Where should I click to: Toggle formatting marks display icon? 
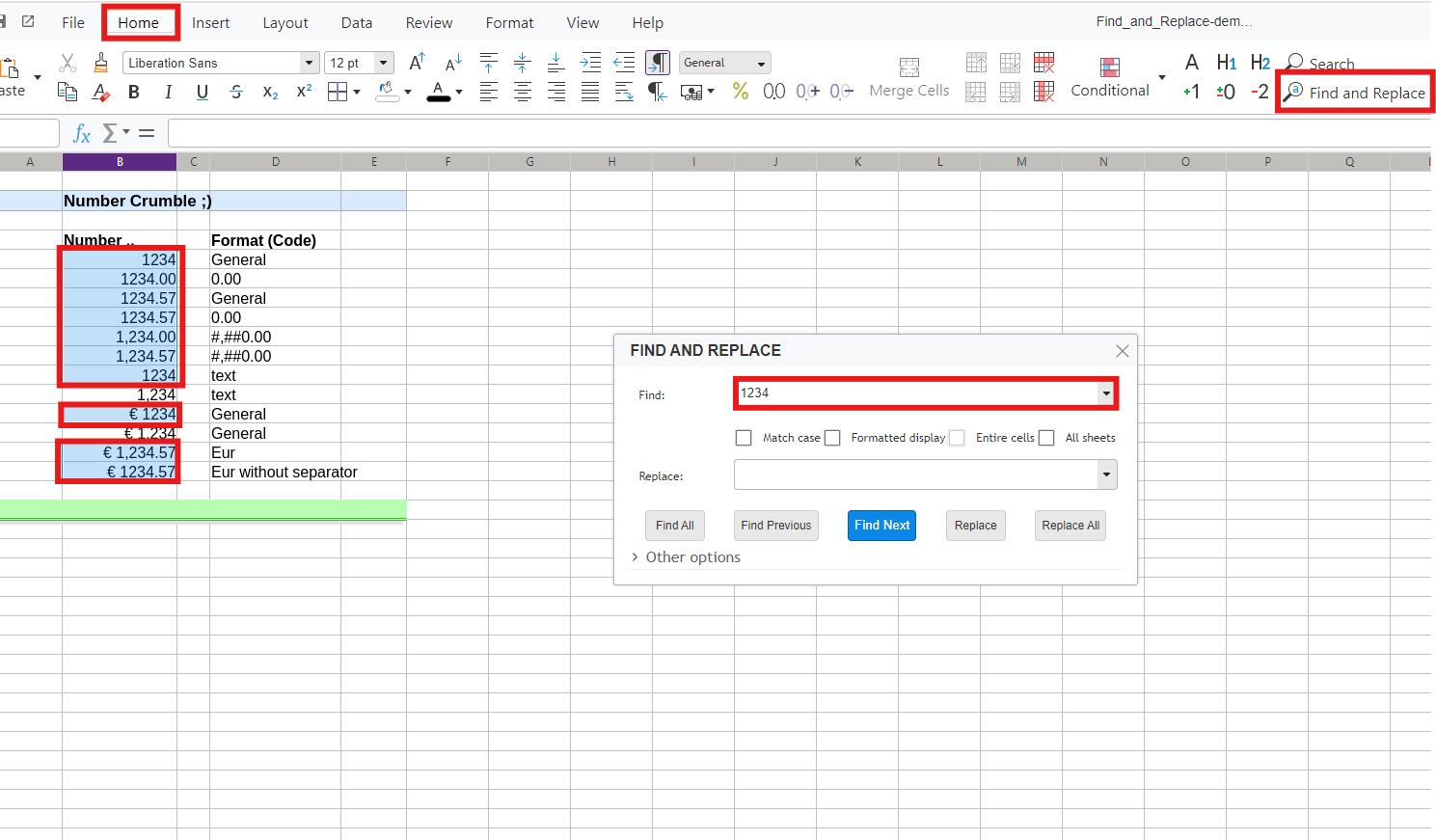[658, 62]
